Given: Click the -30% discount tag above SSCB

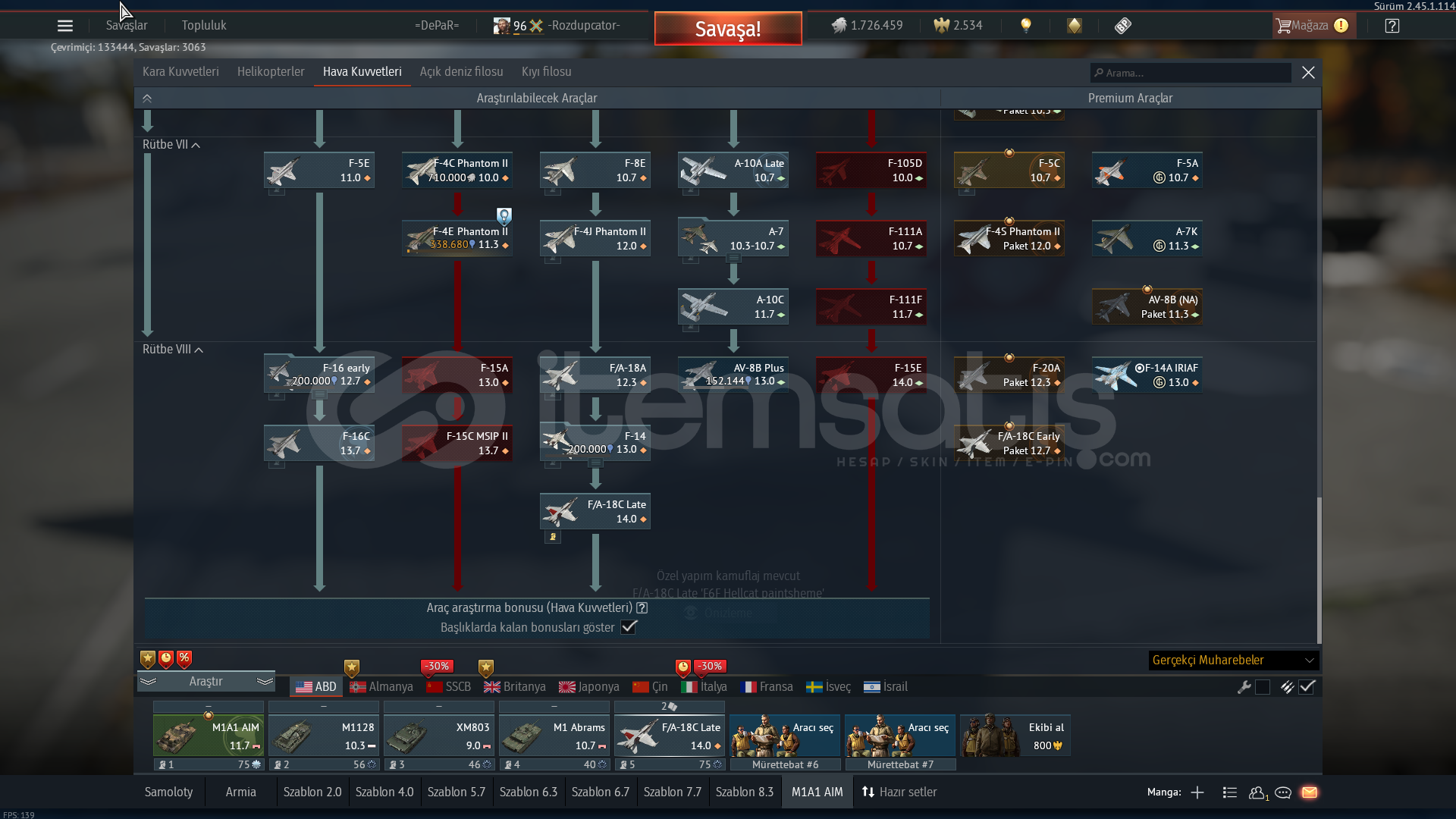Looking at the screenshot, I should [437, 666].
